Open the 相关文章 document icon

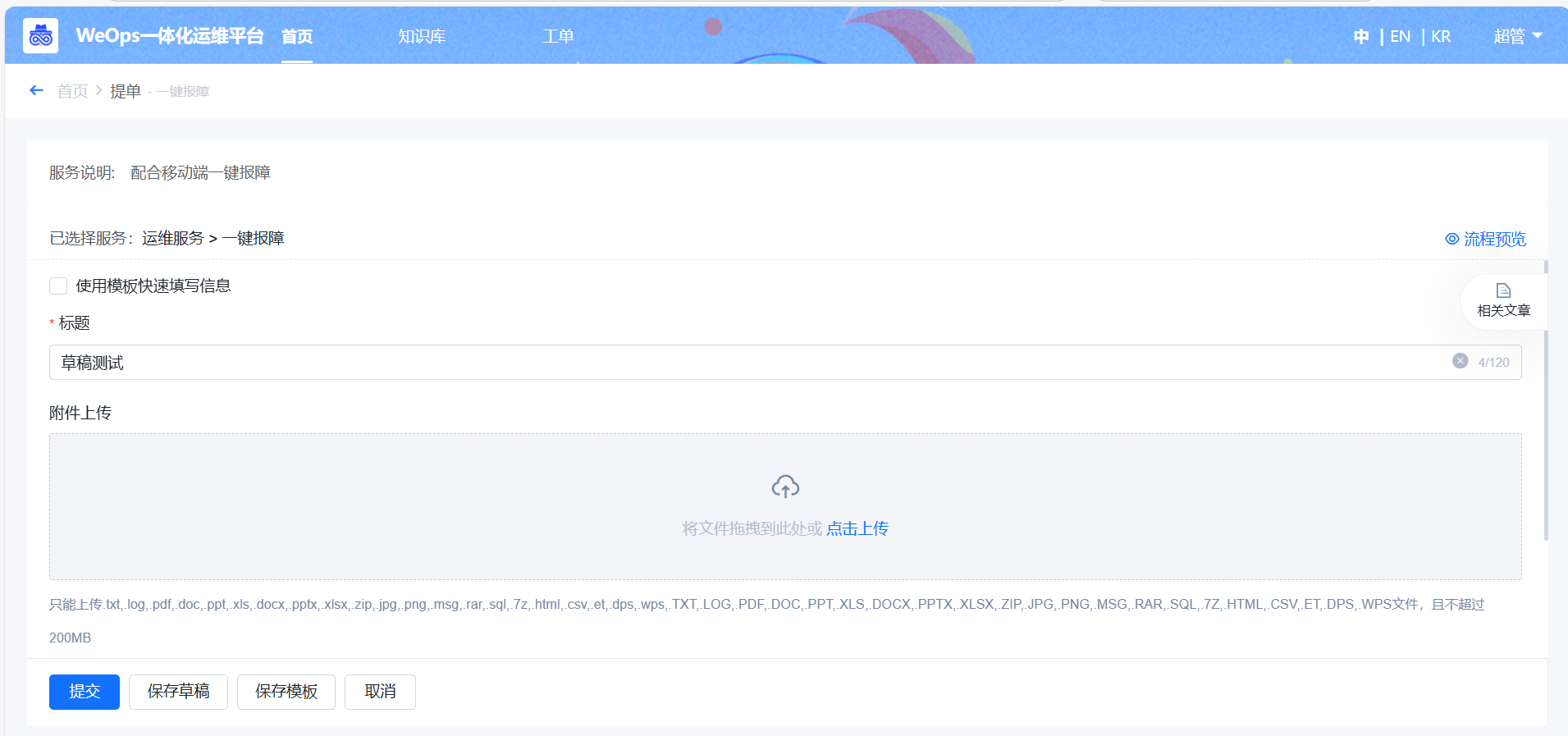pyautogui.click(x=1503, y=291)
